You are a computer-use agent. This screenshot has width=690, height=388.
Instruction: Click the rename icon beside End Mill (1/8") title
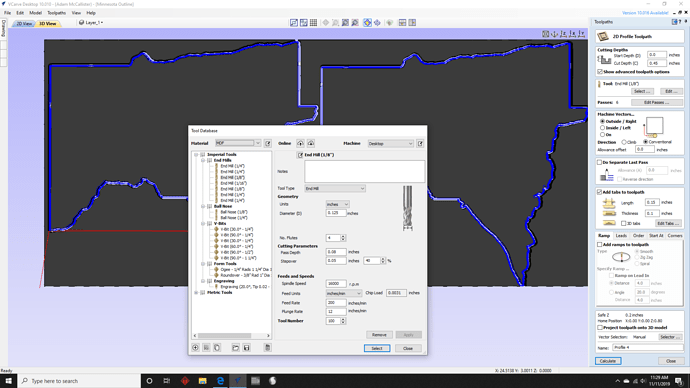pyautogui.click(x=300, y=155)
